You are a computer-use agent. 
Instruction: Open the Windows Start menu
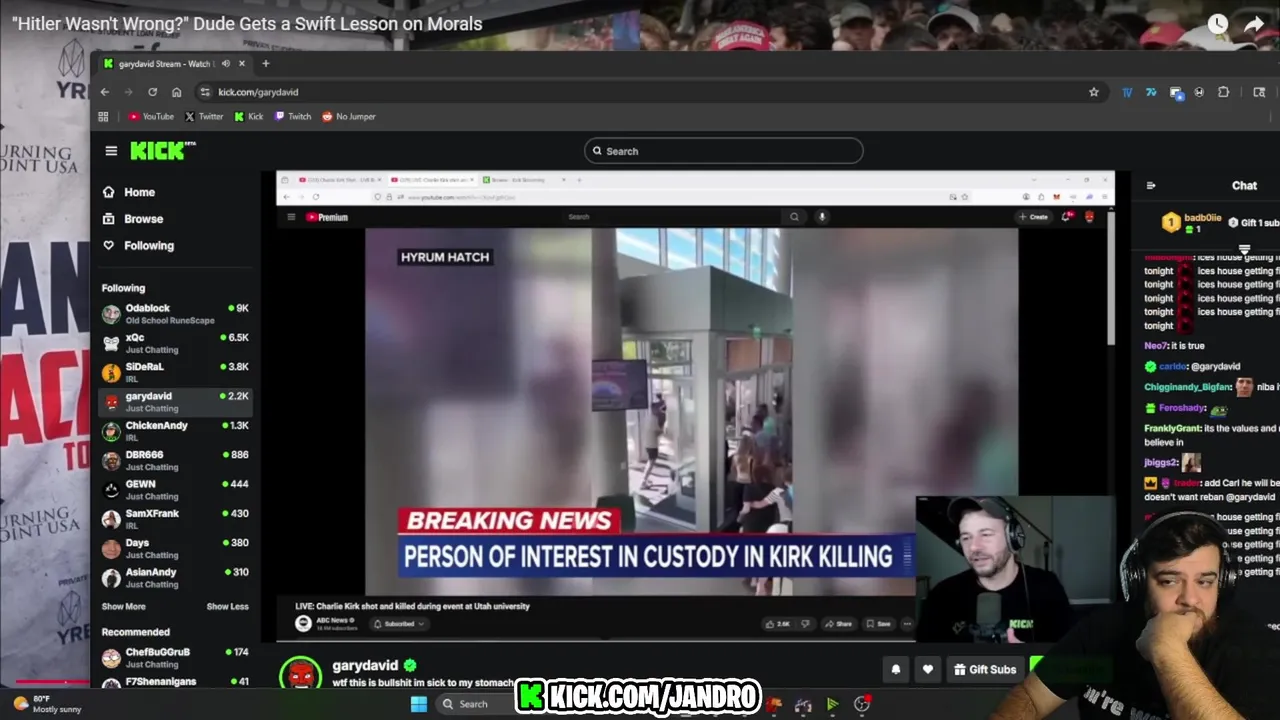(419, 704)
